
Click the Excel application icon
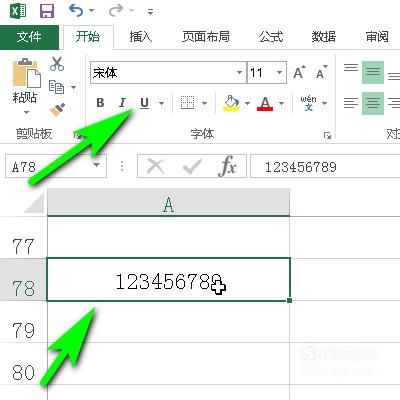18,11
